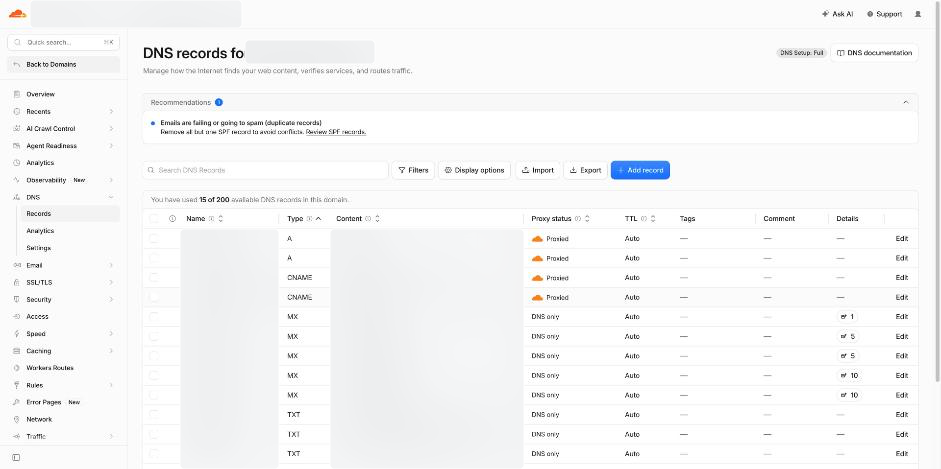Check the second CNAME record checkbox

tap(154, 297)
